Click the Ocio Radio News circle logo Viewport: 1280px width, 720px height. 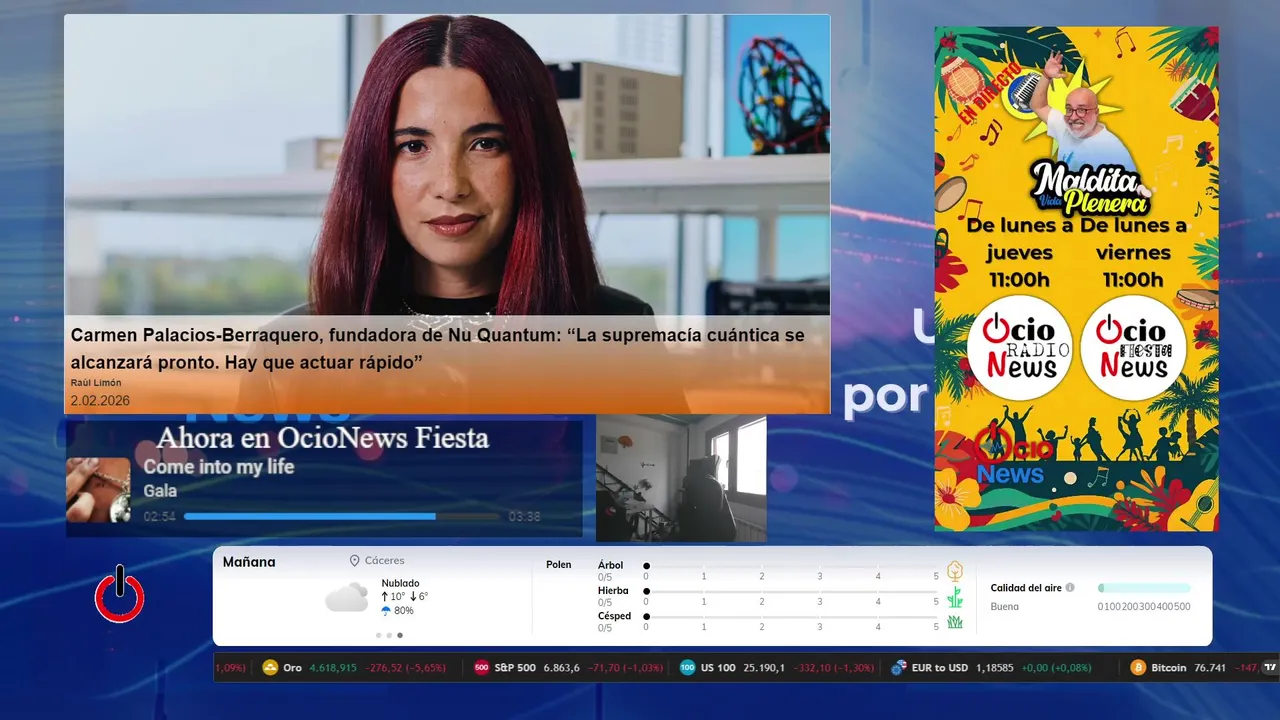[x=1019, y=348]
